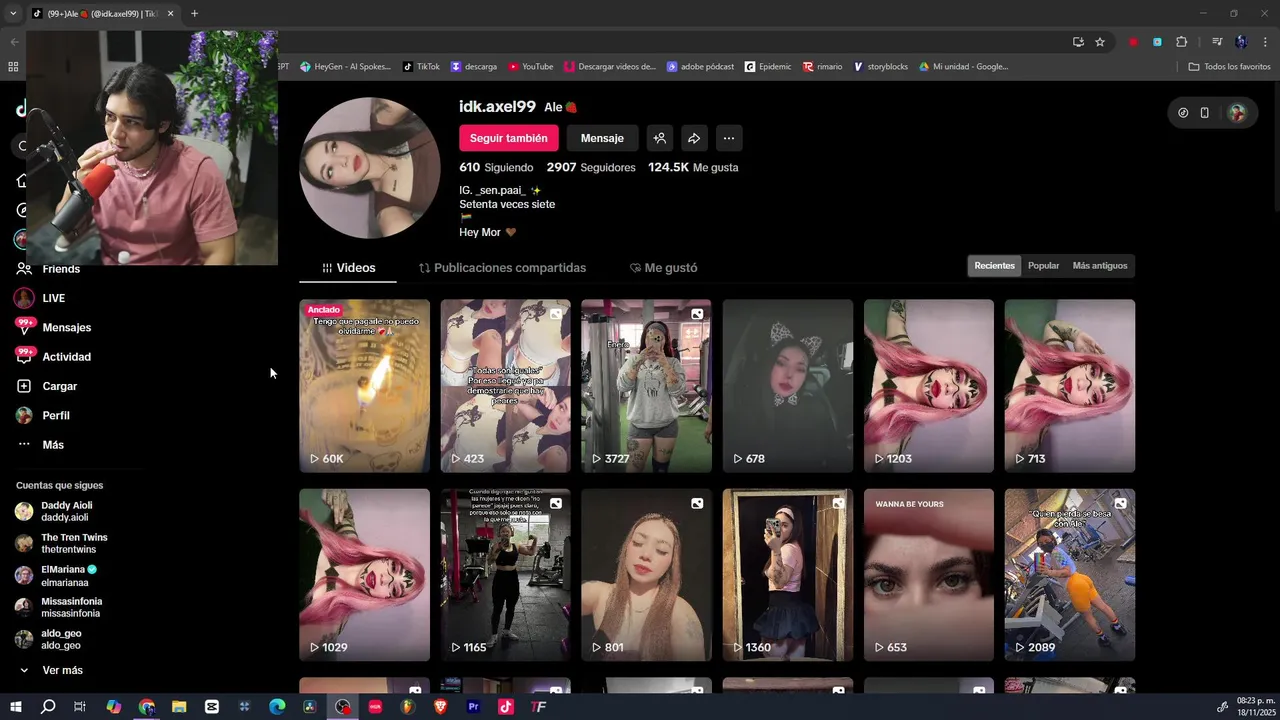Switch to the Videos tab
This screenshot has height=720, width=1280.
(348, 268)
